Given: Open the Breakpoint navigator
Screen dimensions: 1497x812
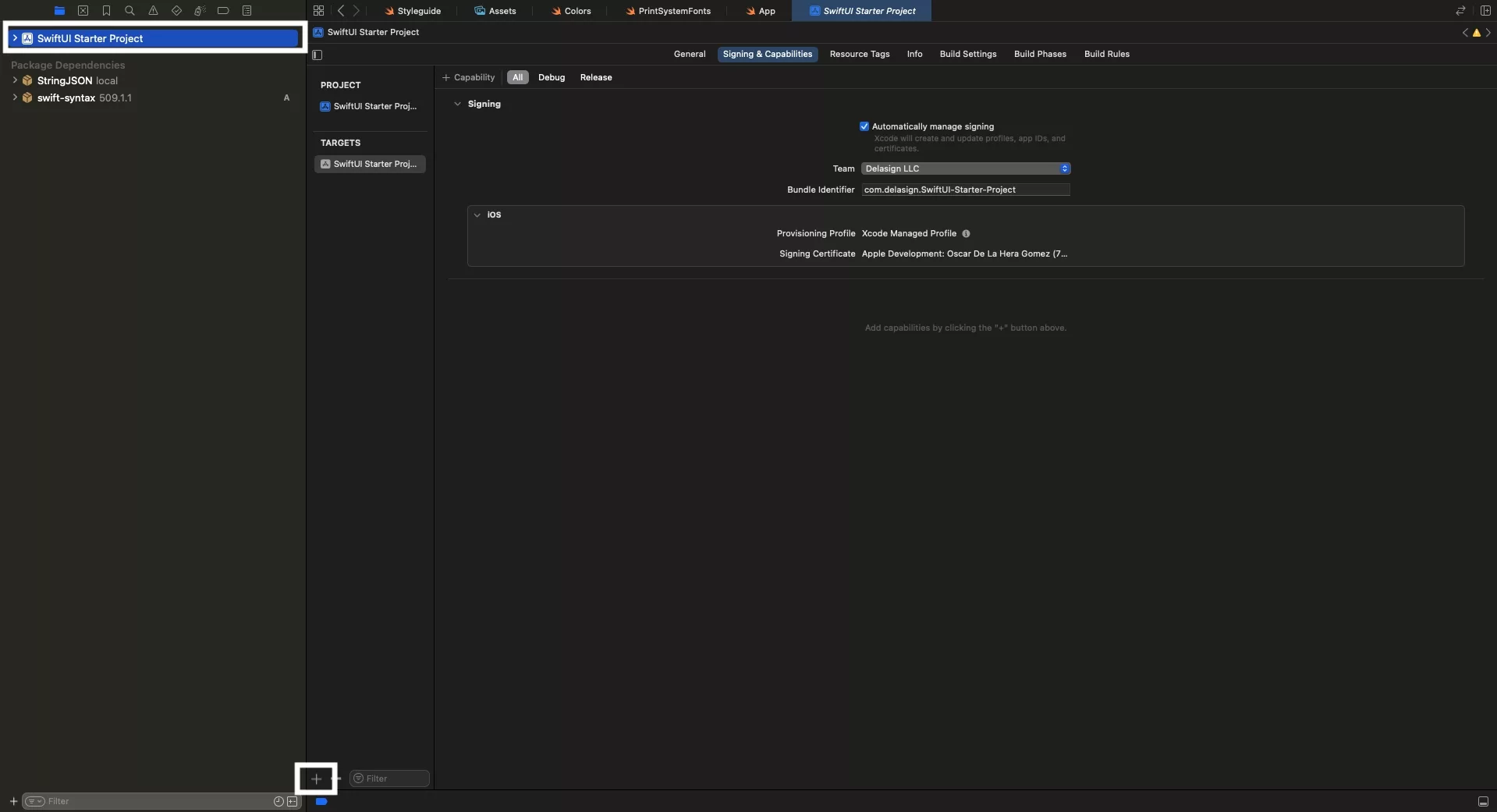Looking at the screenshot, I should coord(223,11).
